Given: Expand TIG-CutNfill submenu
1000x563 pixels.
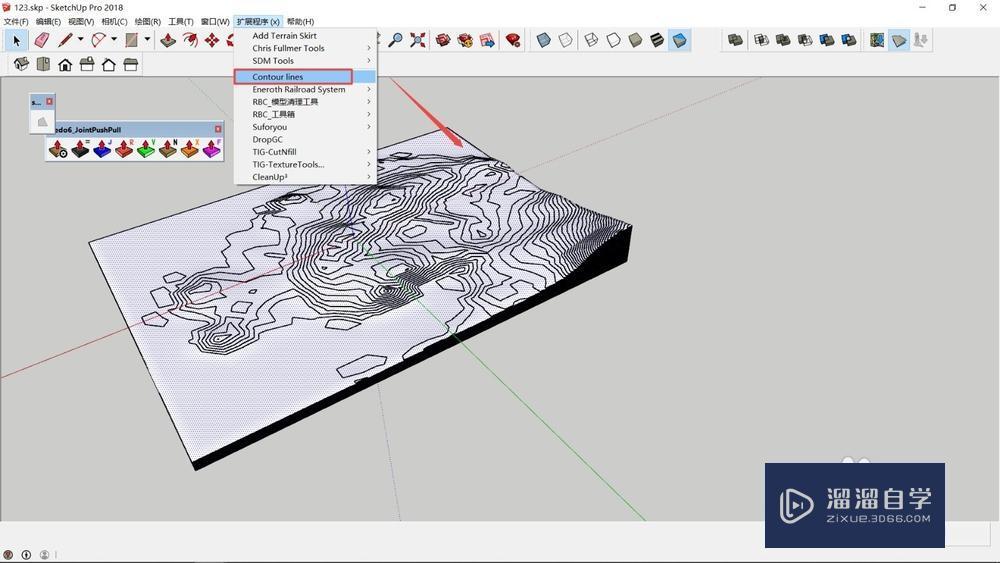Looking at the screenshot, I should (305, 152).
